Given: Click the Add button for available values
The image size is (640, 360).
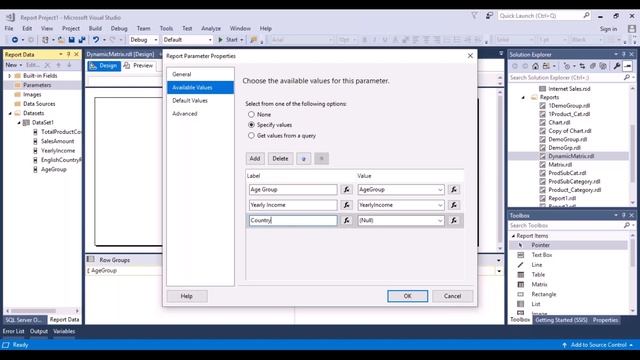Looking at the screenshot, I should point(255,158).
